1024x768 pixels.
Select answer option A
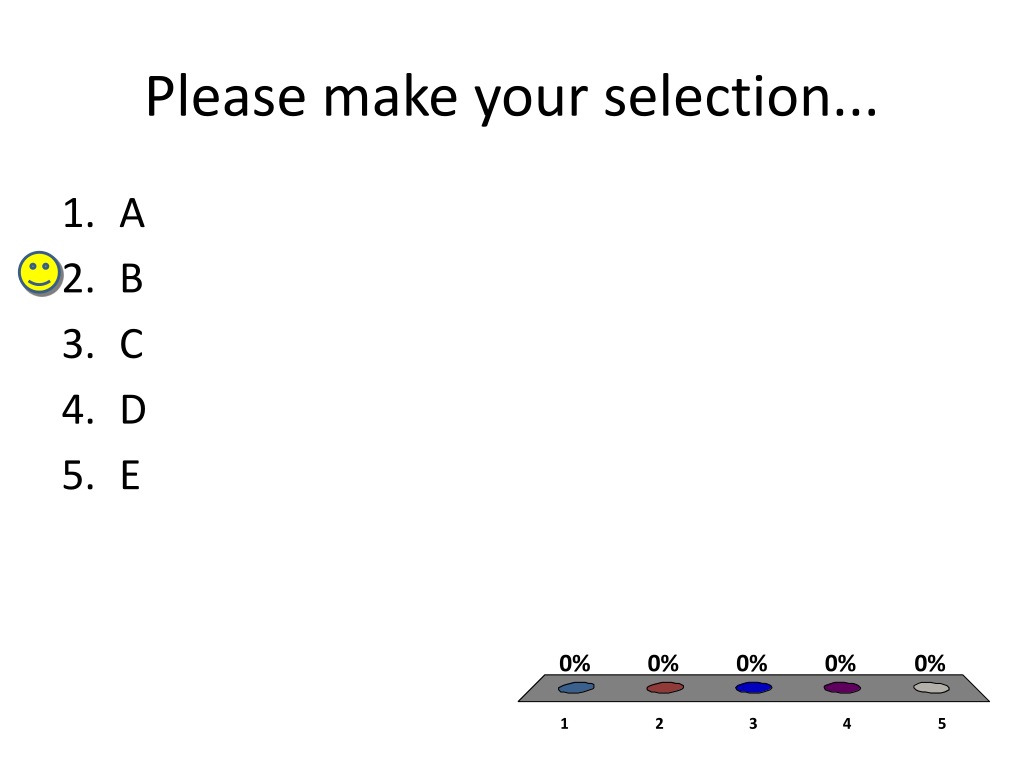point(103,214)
